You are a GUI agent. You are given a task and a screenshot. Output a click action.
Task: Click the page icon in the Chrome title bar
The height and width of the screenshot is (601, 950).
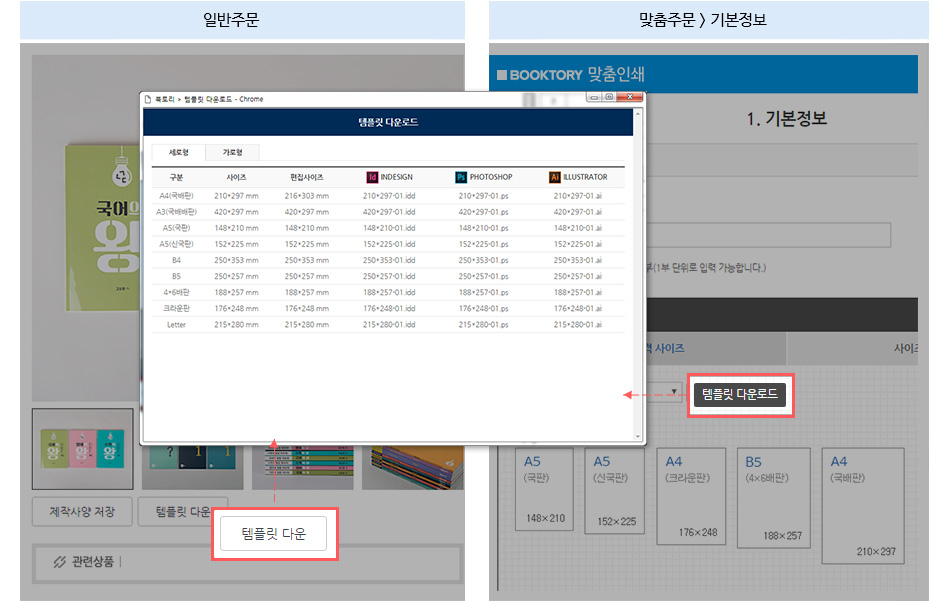point(147,98)
